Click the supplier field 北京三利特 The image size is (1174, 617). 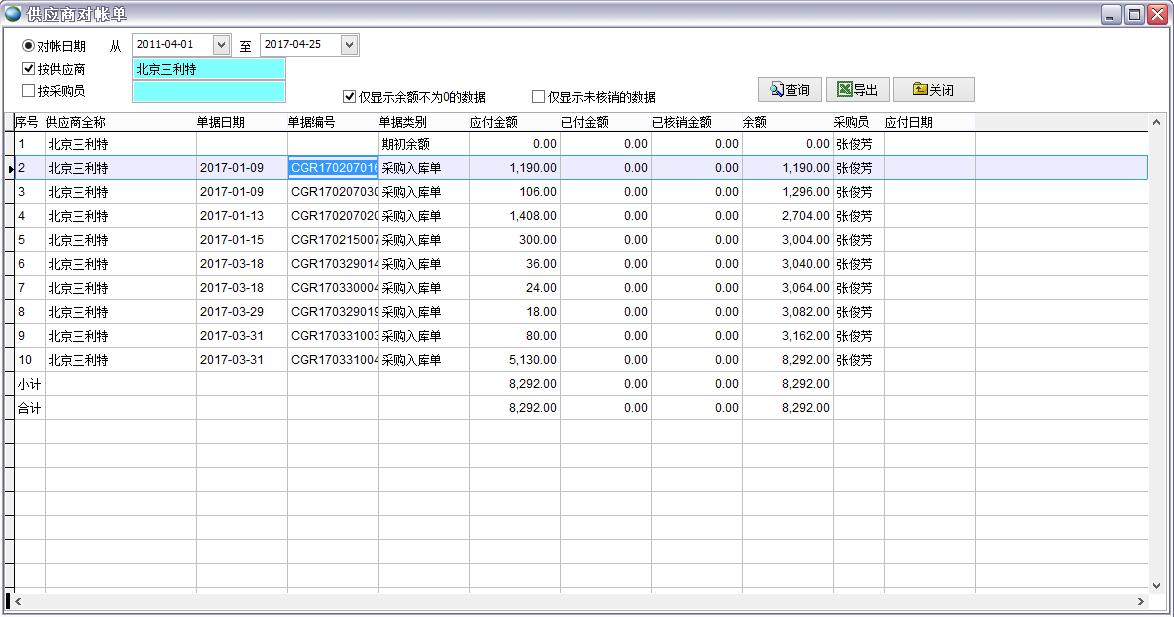pos(208,69)
